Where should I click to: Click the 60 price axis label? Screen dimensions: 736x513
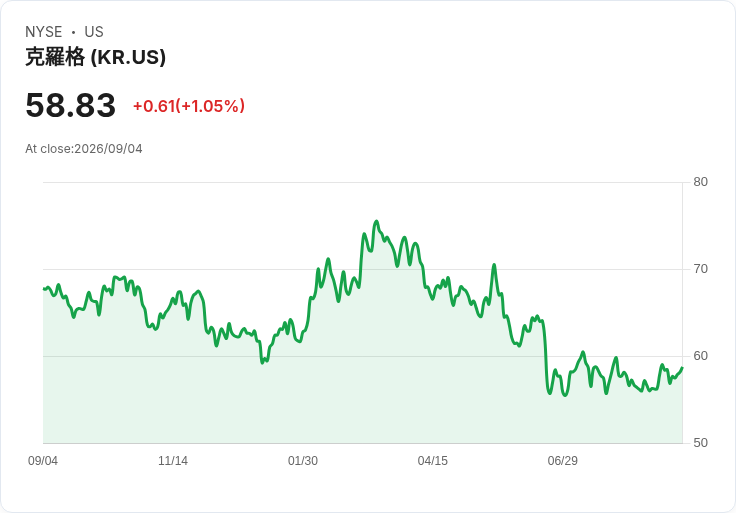point(700,356)
